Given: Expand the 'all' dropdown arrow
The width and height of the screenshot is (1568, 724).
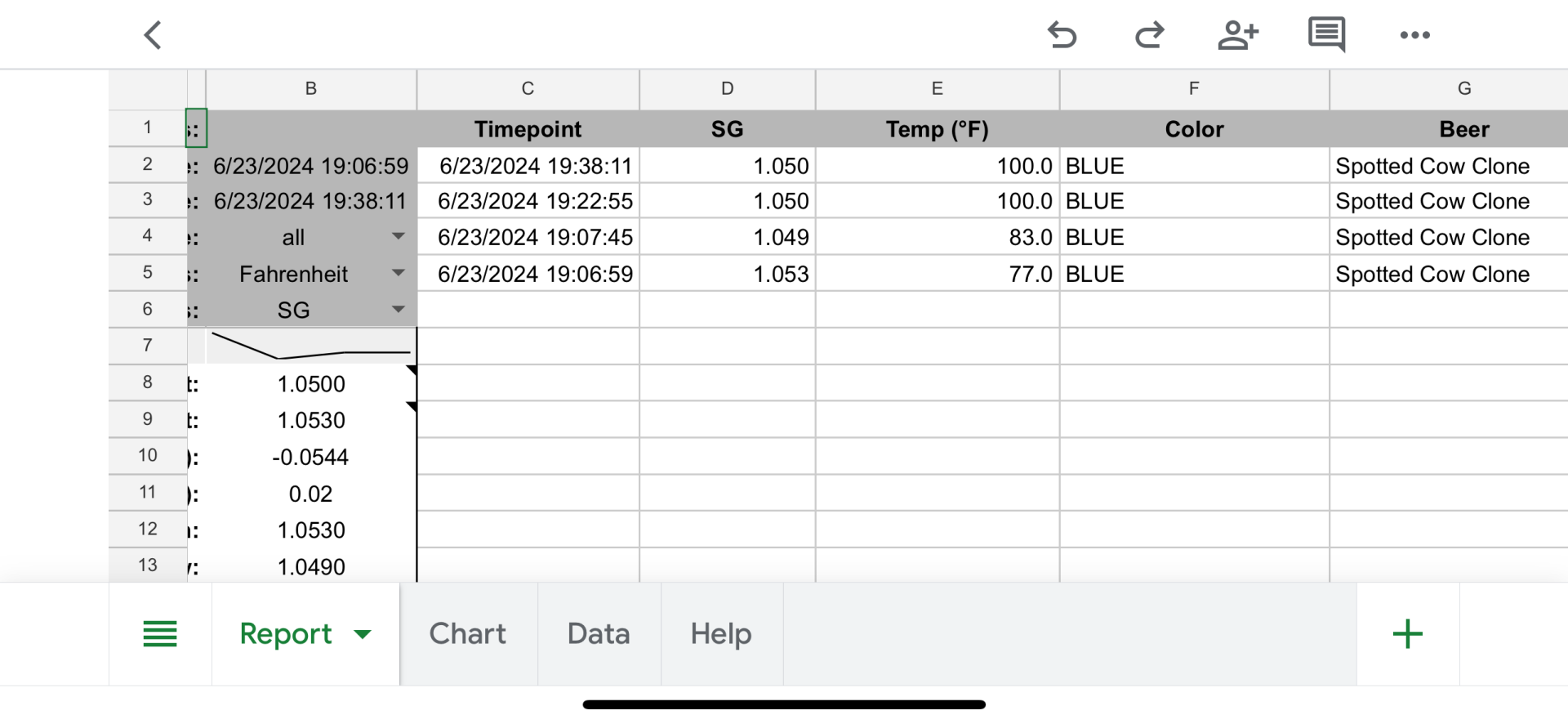Looking at the screenshot, I should pyautogui.click(x=399, y=237).
